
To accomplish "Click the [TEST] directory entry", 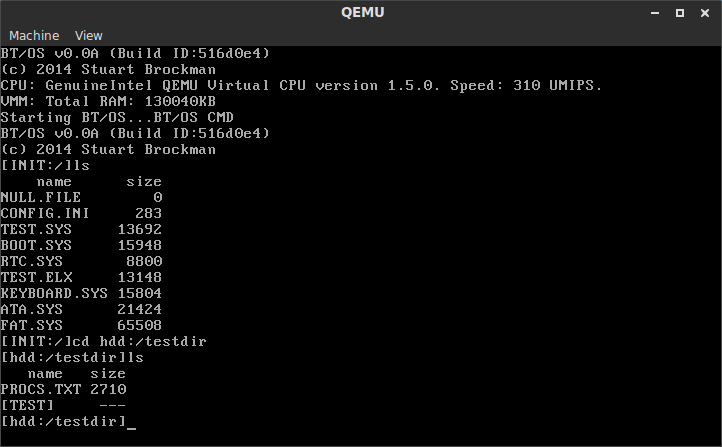I will (x=27, y=406).
